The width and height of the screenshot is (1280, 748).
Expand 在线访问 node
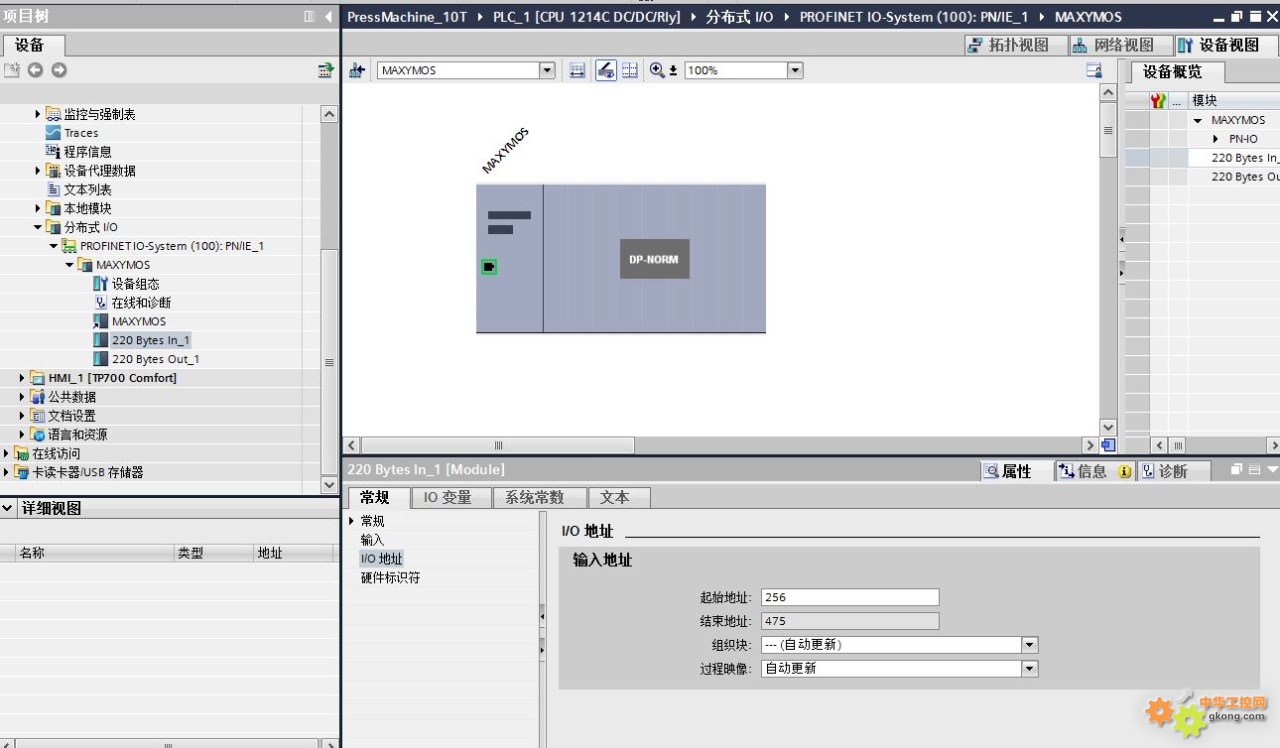pos(6,453)
